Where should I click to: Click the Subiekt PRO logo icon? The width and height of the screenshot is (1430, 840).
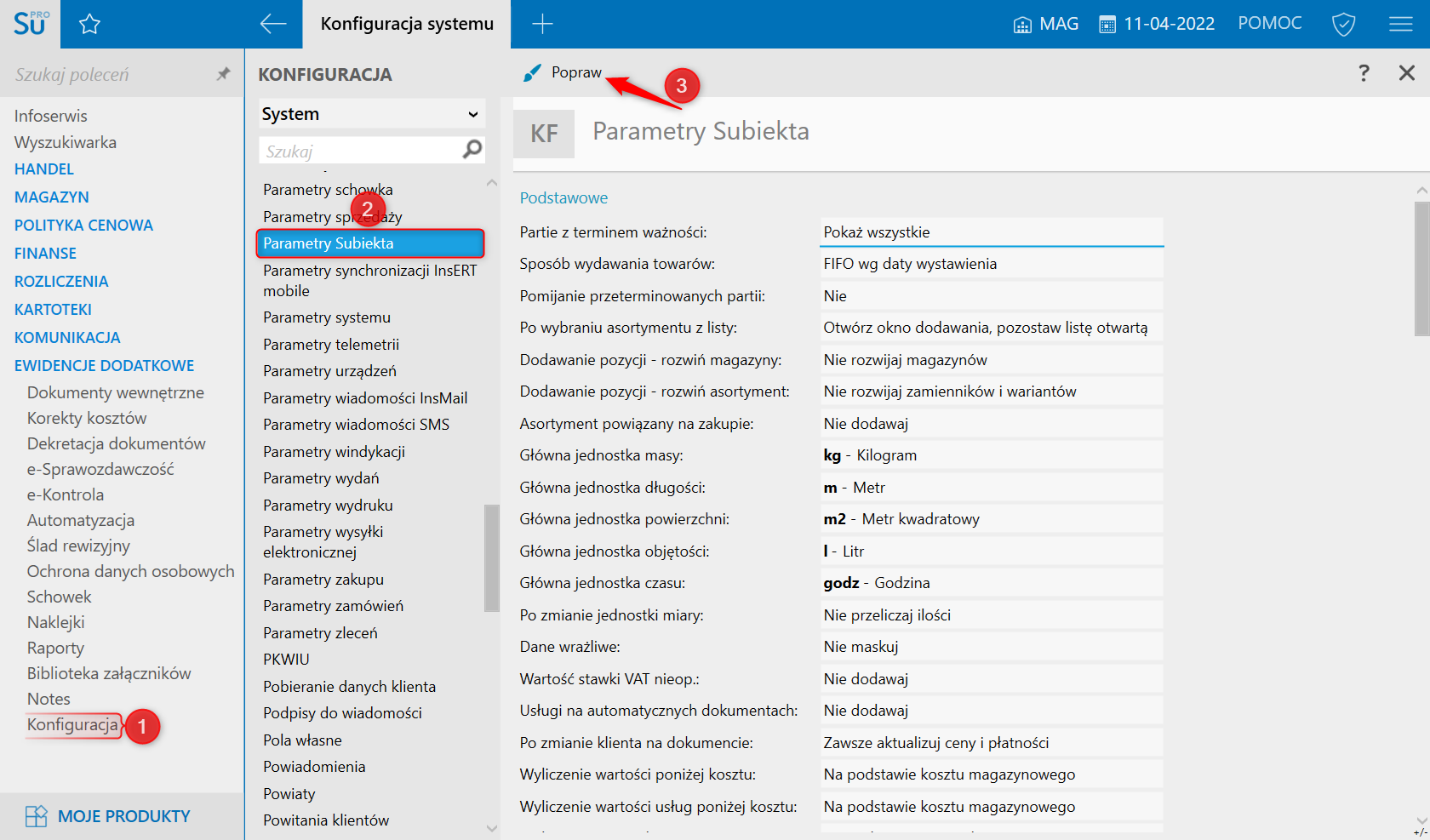pyautogui.click(x=31, y=23)
